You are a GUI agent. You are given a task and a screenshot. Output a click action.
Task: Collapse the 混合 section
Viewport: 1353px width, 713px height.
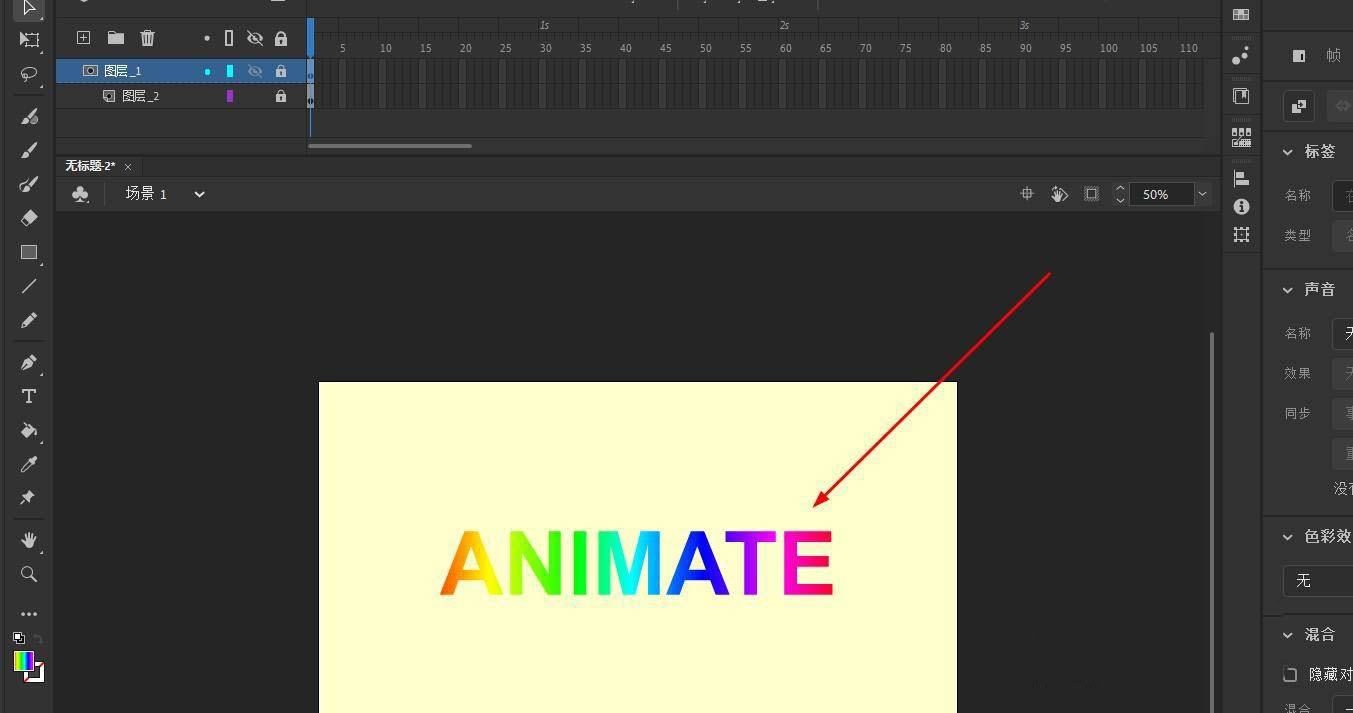click(1288, 634)
